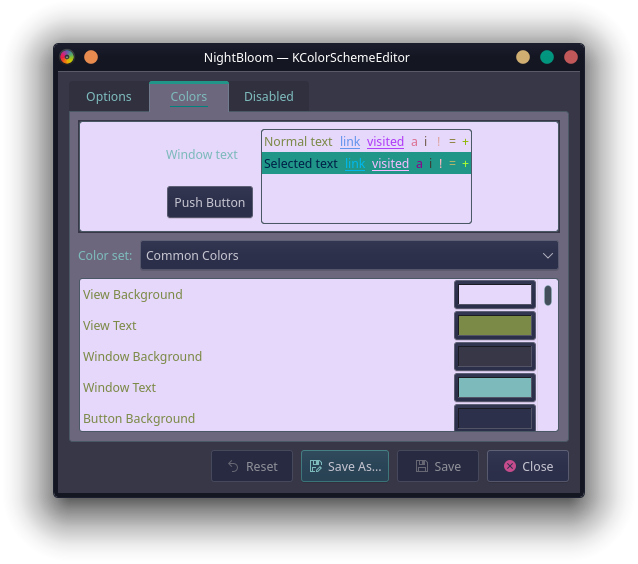
Task: Edit the Window Text color swatch
Action: pyautogui.click(x=495, y=387)
